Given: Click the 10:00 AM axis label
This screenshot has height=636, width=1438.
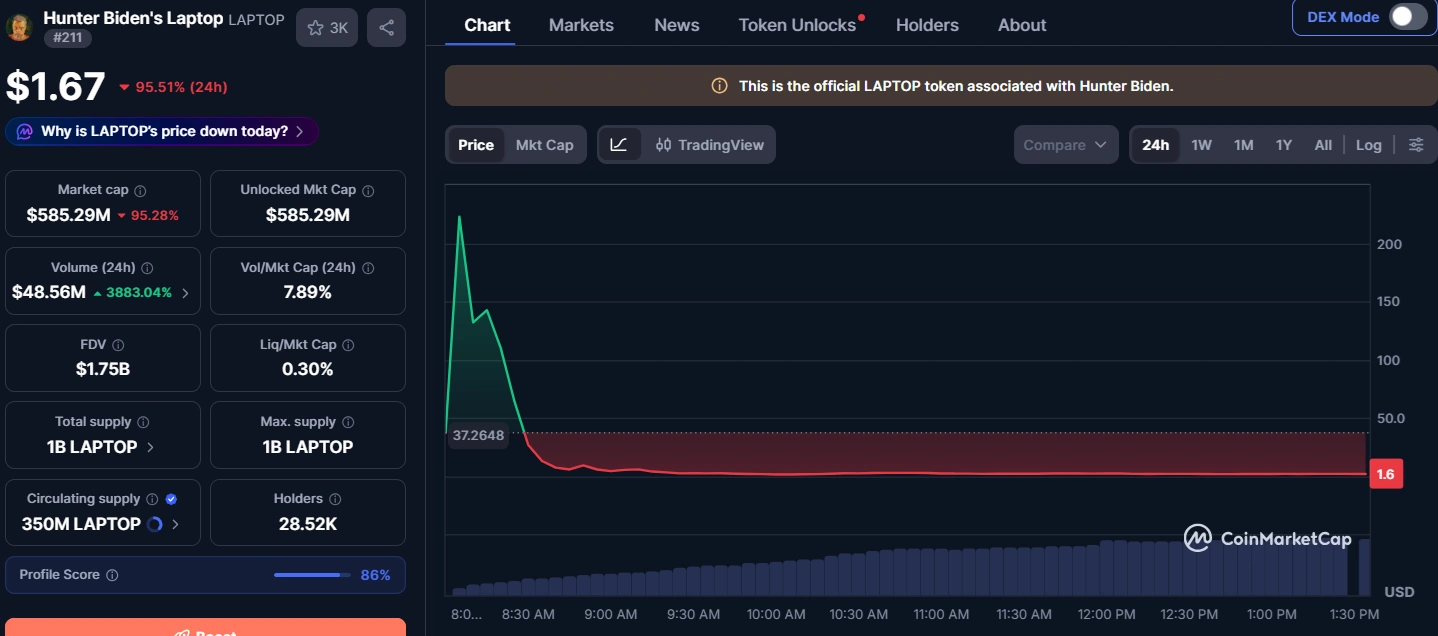Looking at the screenshot, I should tap(776, 614).
